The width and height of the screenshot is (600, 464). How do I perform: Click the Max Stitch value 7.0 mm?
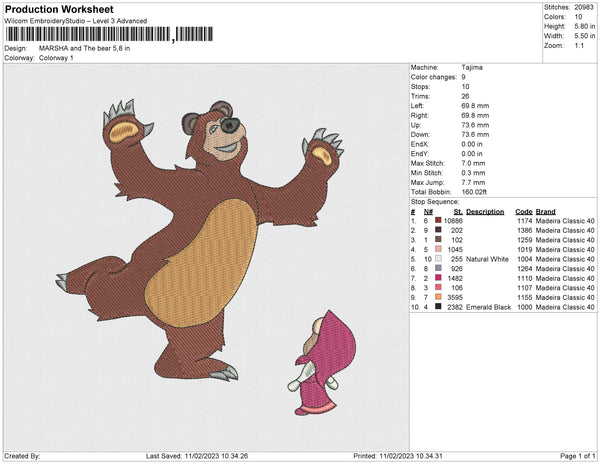pos(473,163)
